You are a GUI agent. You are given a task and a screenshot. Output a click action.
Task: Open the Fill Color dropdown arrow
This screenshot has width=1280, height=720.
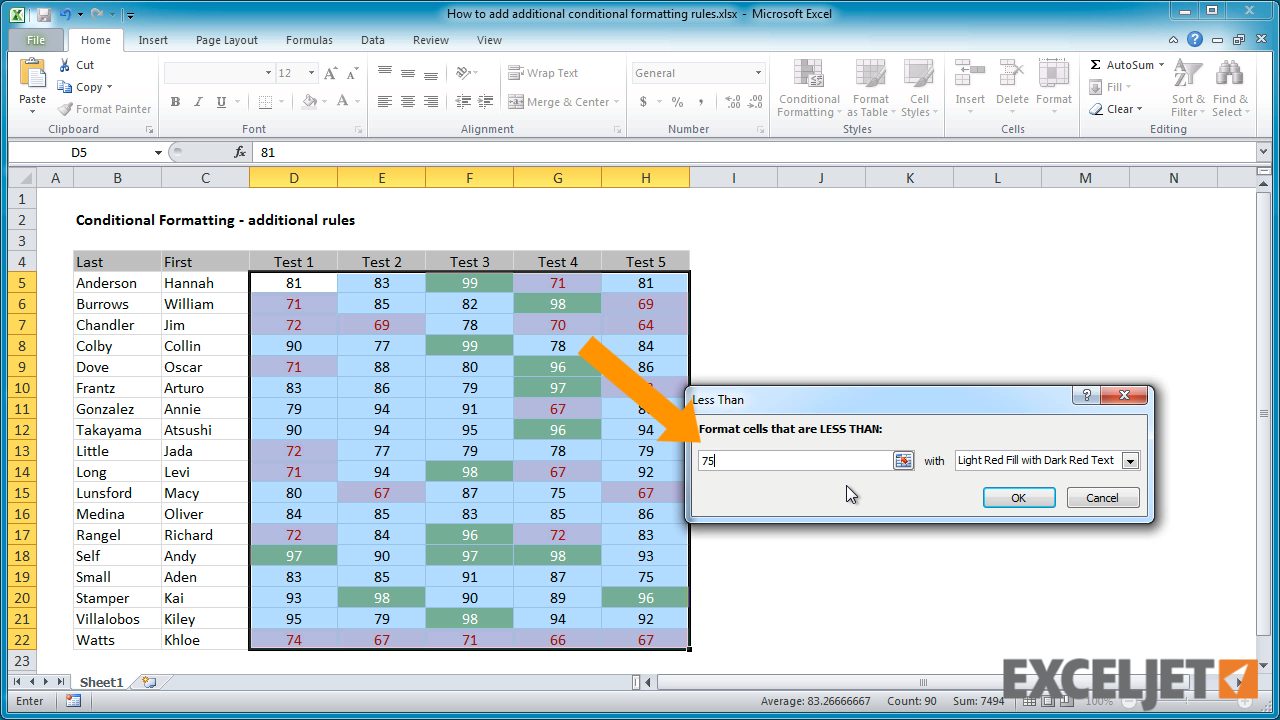(x=324, y=102)
